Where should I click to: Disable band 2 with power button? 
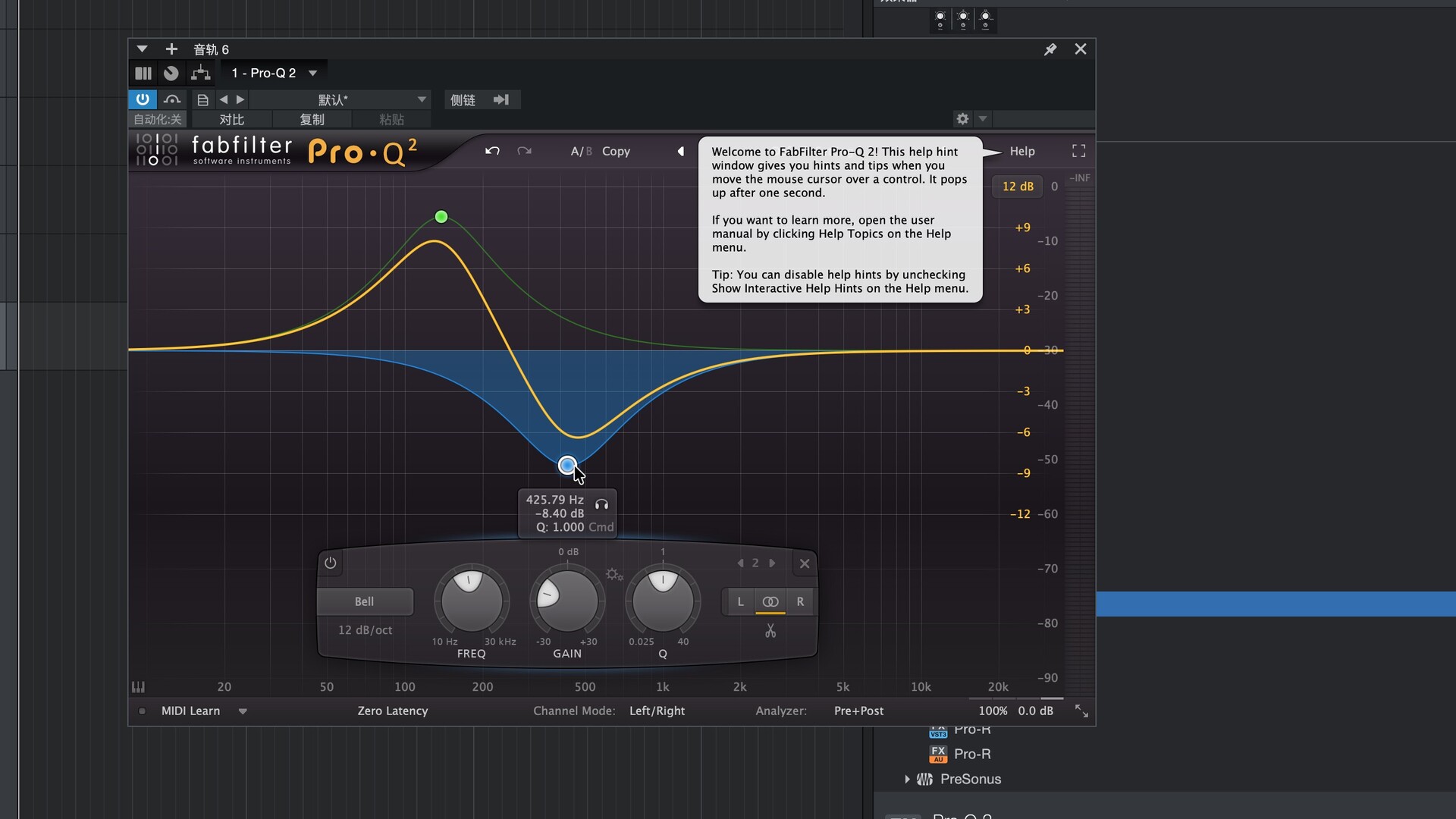point(330,563)
